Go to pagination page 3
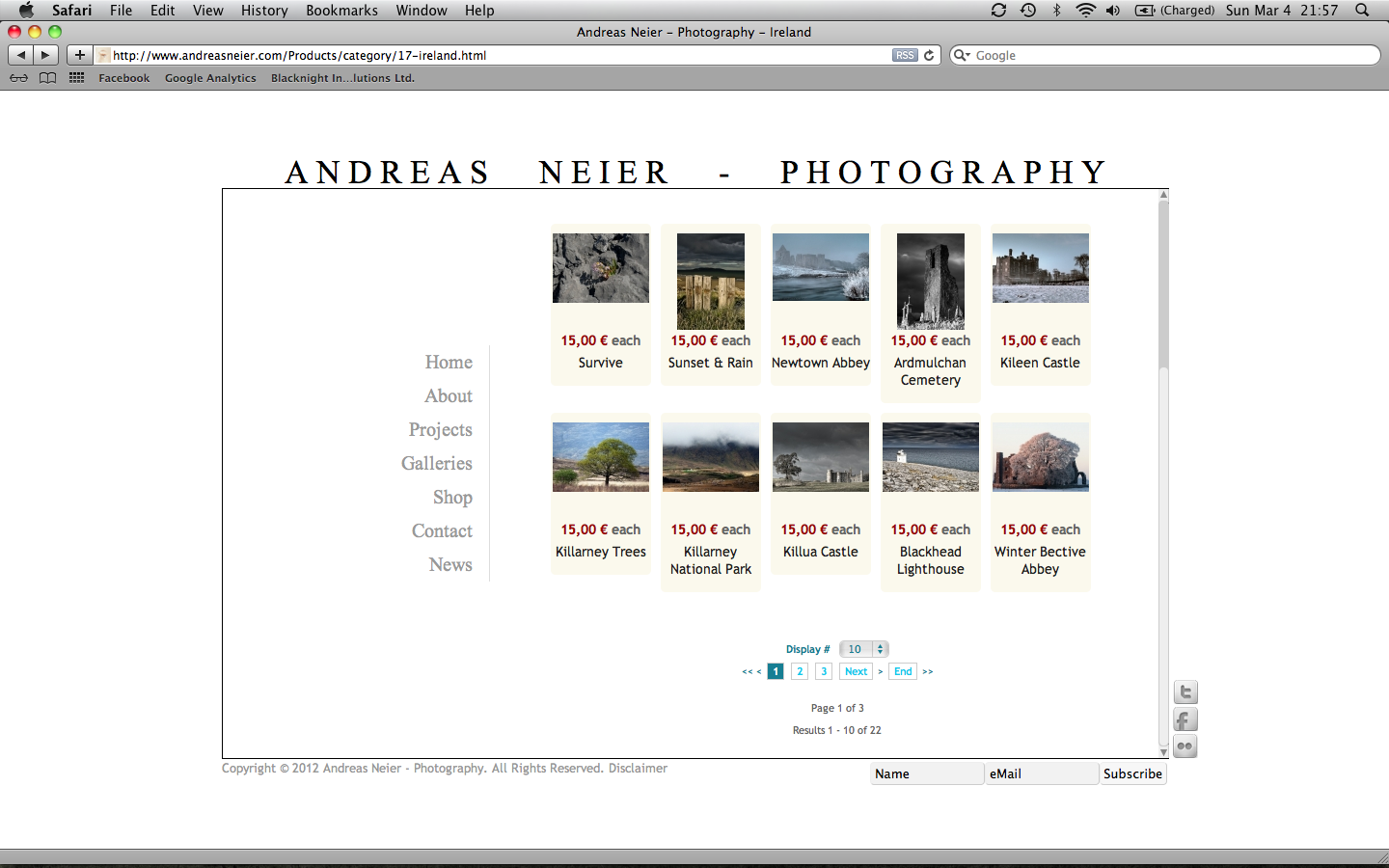The width and height of the screenshot is (1389, 868). pyautogui.click(x=824, y=671)
